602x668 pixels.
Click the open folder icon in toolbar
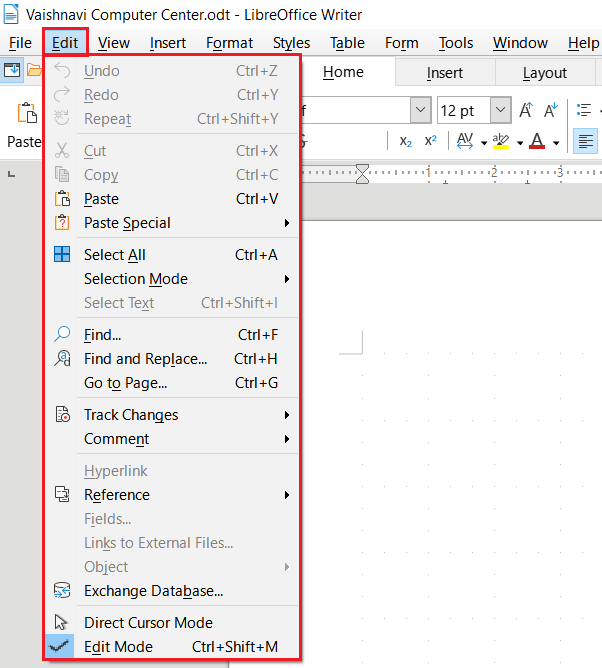coord(34,69)
